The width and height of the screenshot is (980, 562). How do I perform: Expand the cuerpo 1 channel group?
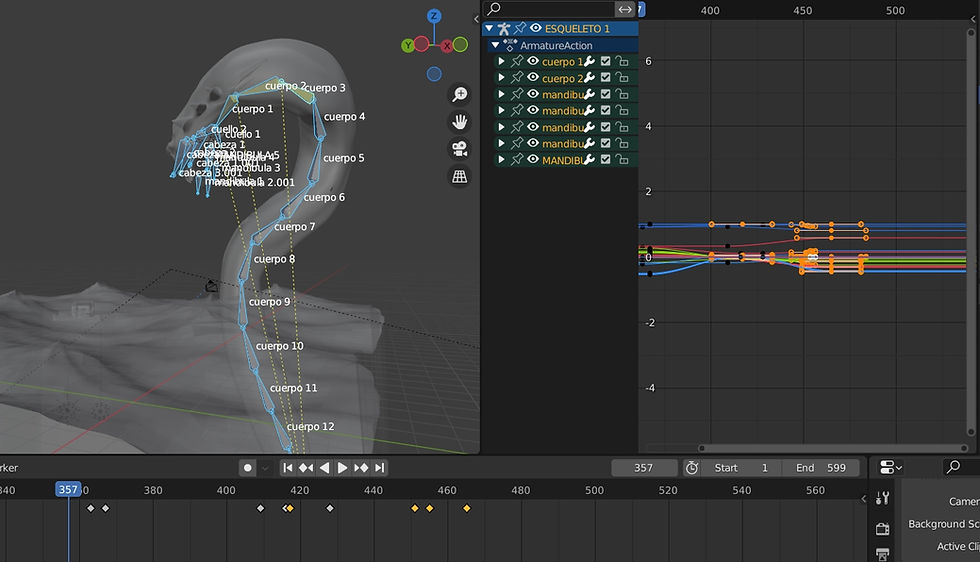501,61
